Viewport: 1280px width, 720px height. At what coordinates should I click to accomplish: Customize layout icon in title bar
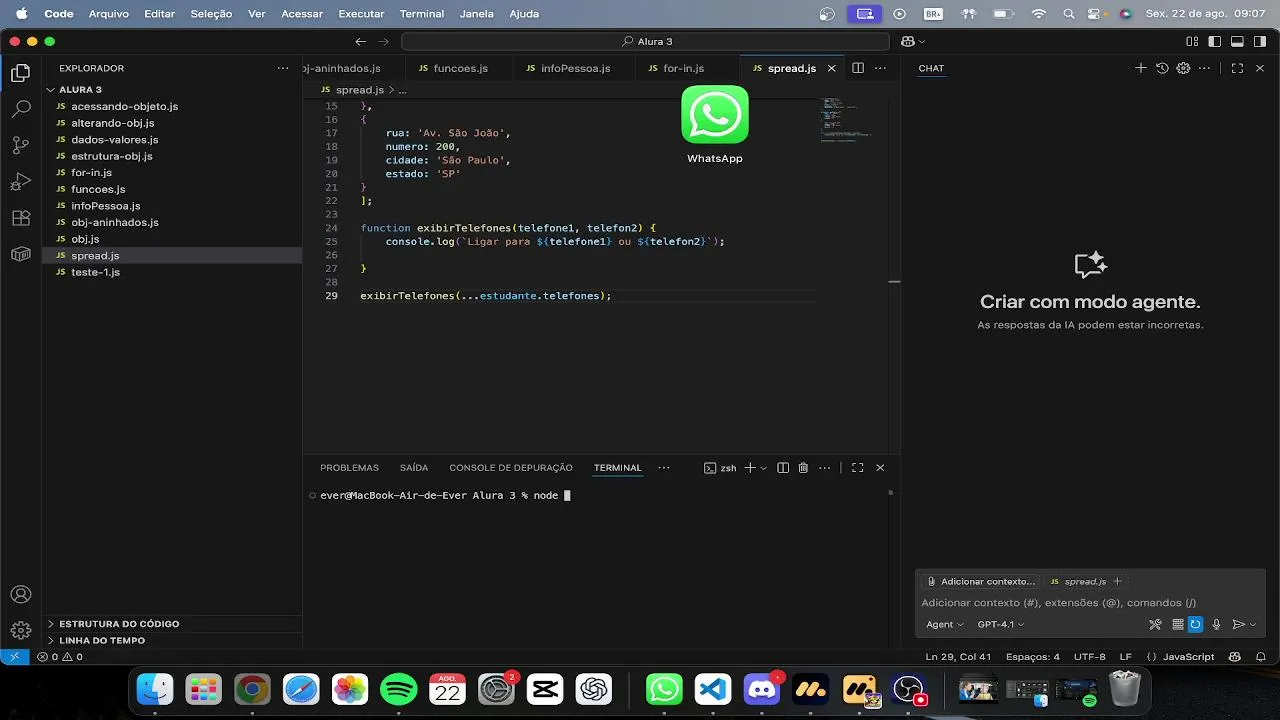[1192, 41]
